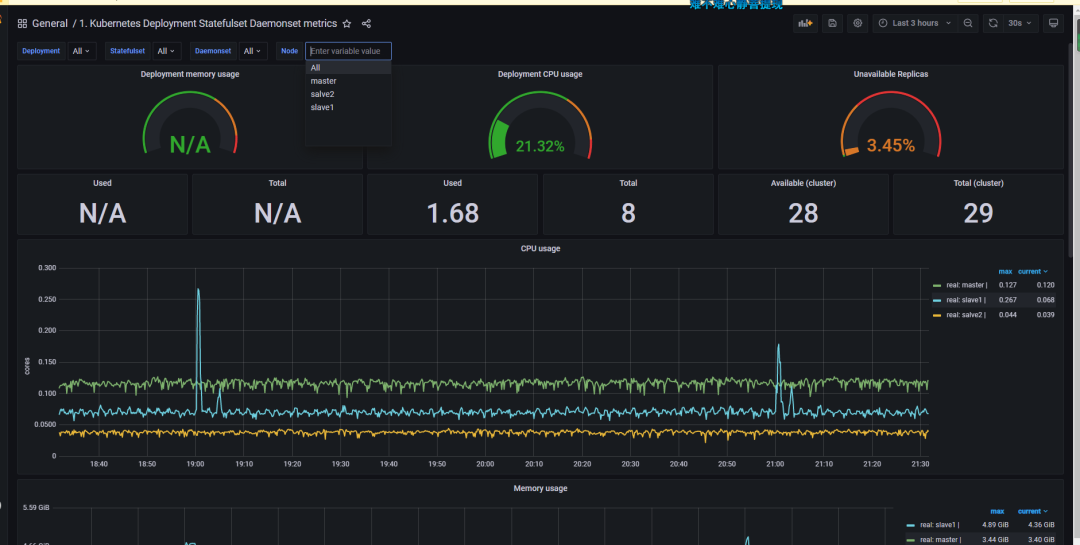
Task: Focus the Node variable value input
Action: (349, 51)
